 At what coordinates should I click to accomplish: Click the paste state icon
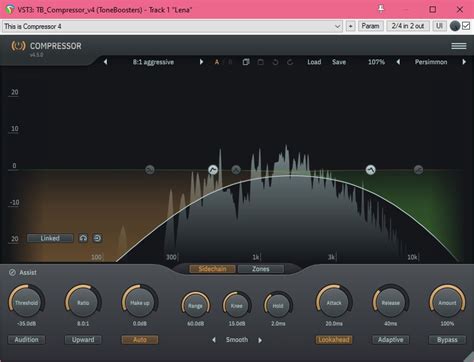point(261,62)
